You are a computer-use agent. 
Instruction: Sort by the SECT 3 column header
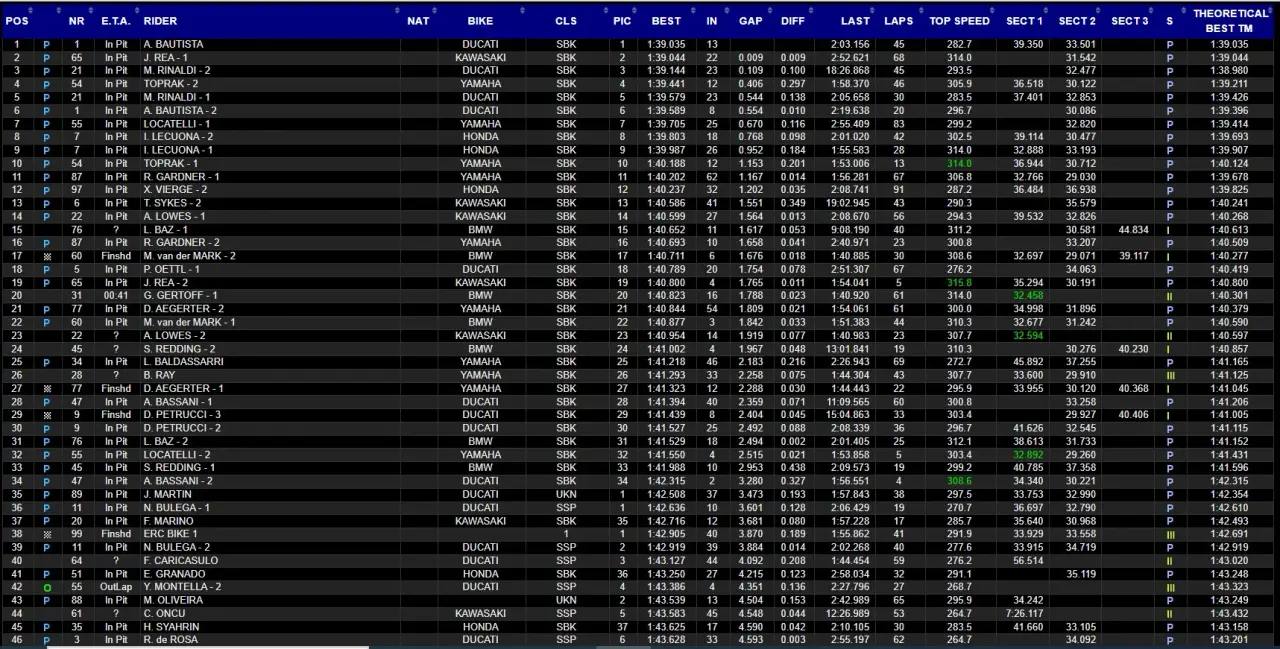tap(1130, 21)
